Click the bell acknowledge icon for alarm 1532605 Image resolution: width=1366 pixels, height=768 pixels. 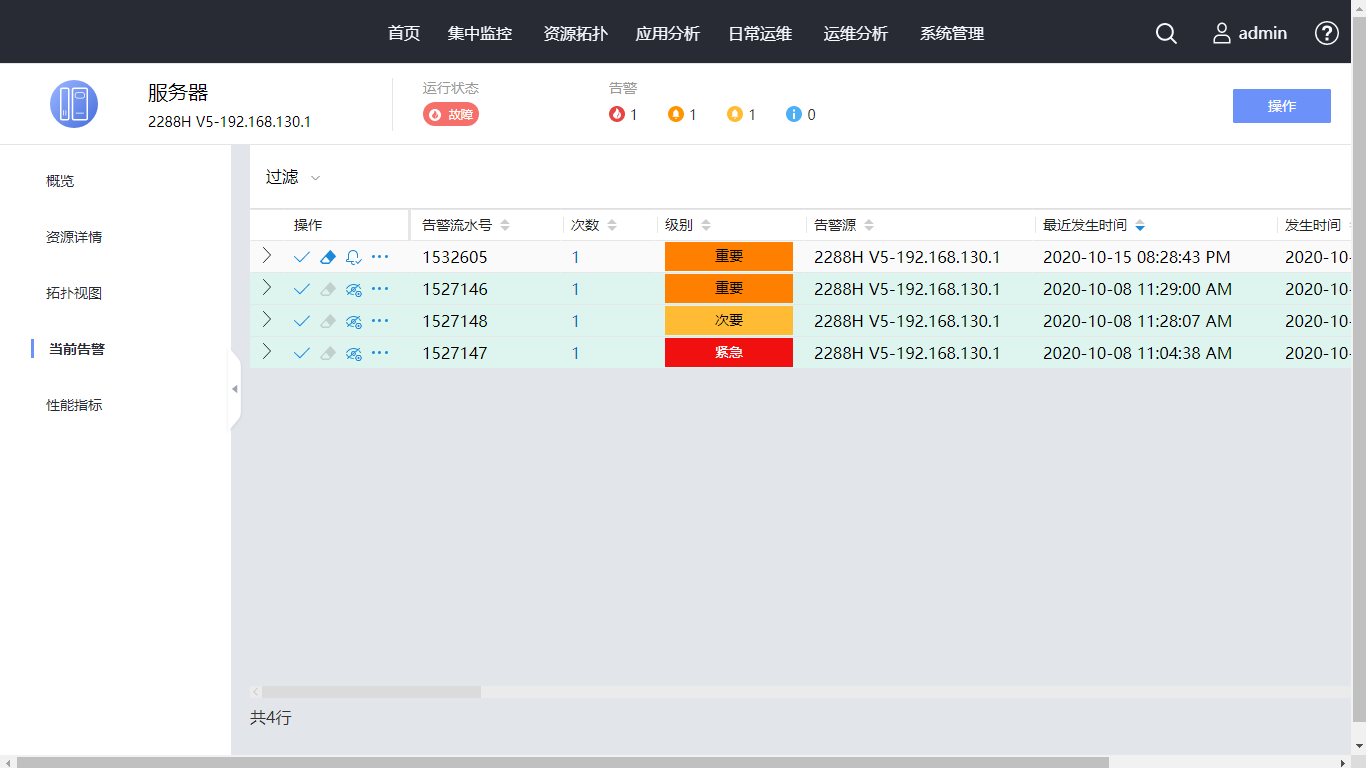click(353, 257)
